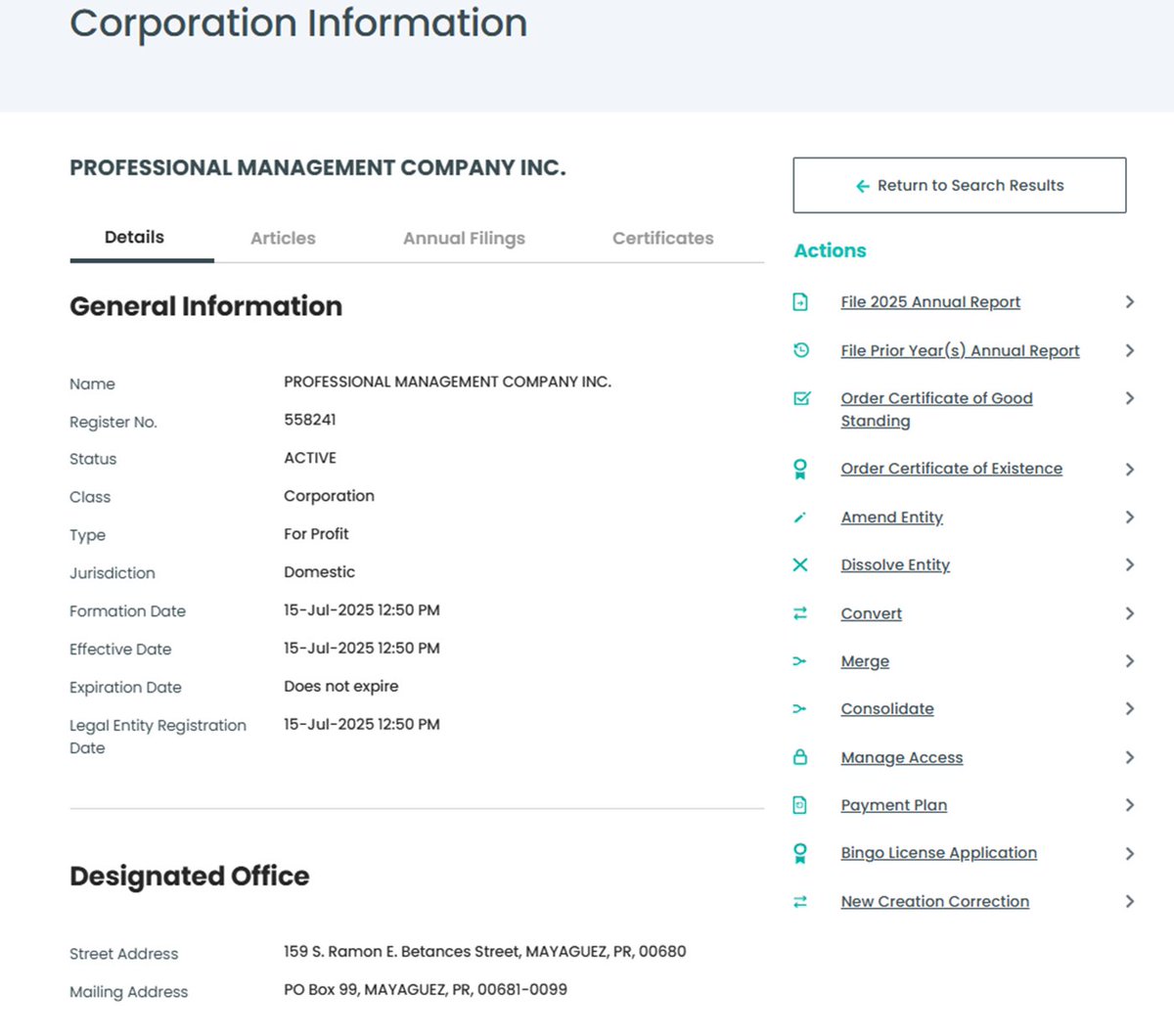This screenshot has width=1174, height=1036.
Task: Click register number 558241
Action: tap(310, 420)
